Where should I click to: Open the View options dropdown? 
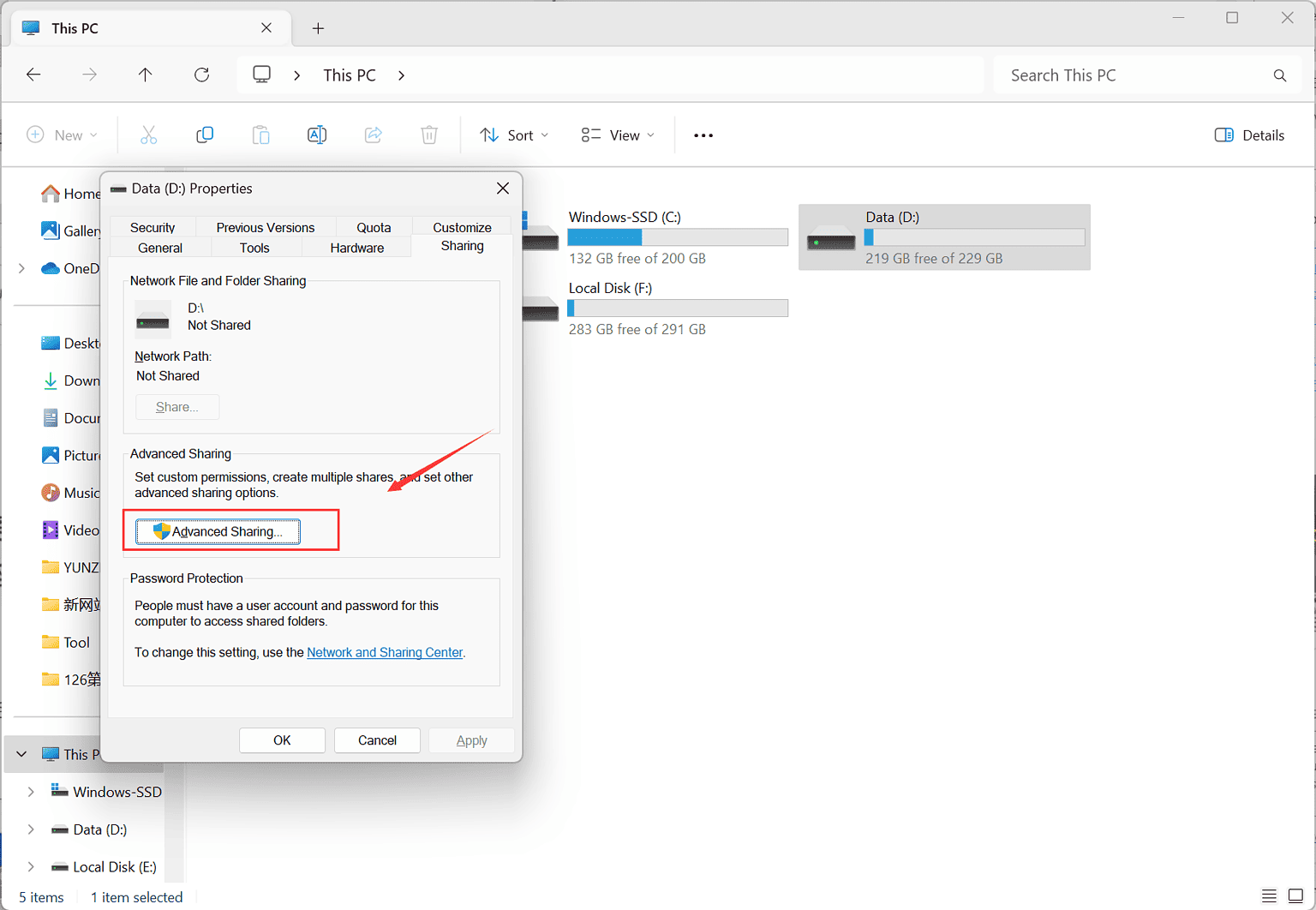click(616, 135)
